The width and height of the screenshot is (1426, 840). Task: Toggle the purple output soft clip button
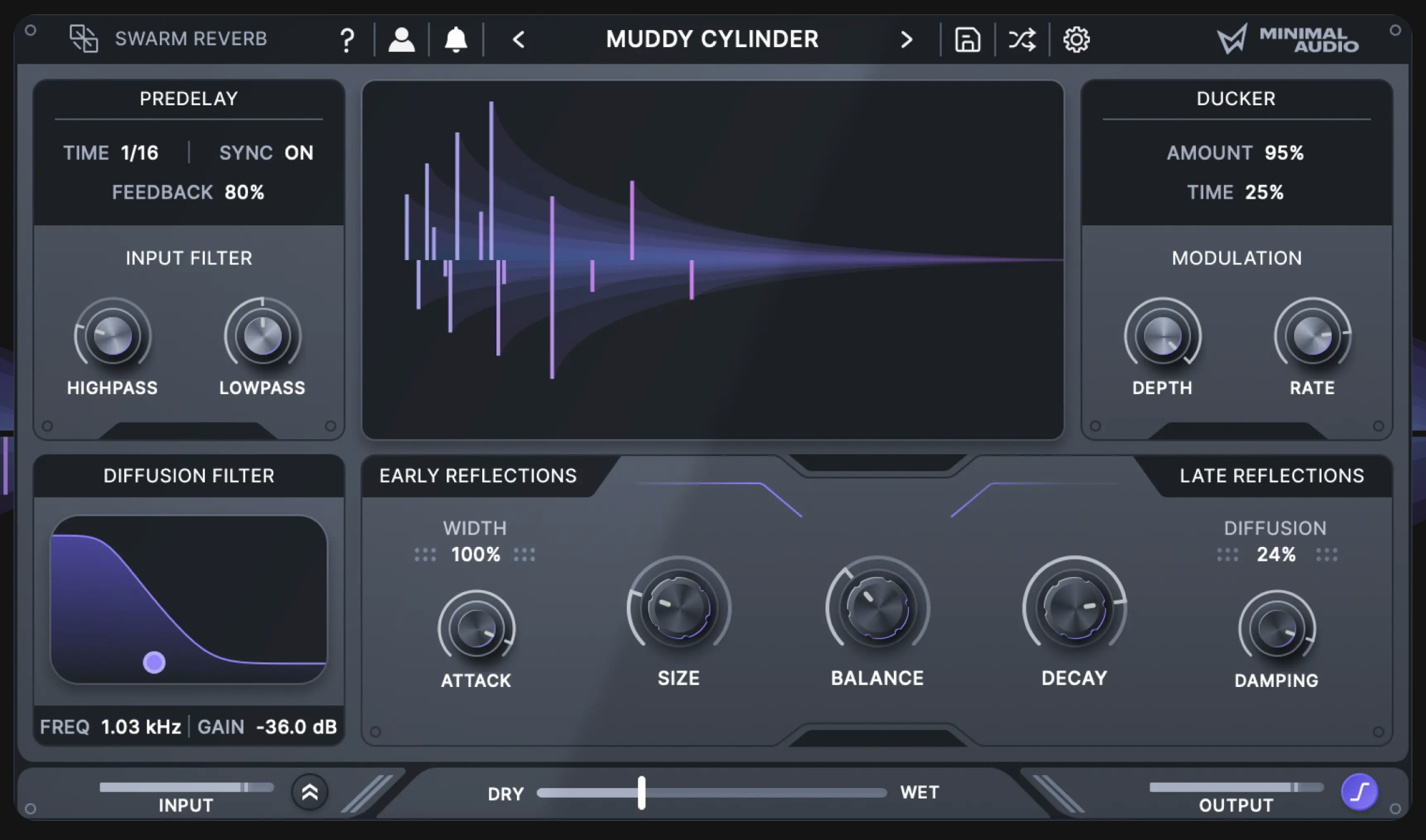click(1359, 792)
